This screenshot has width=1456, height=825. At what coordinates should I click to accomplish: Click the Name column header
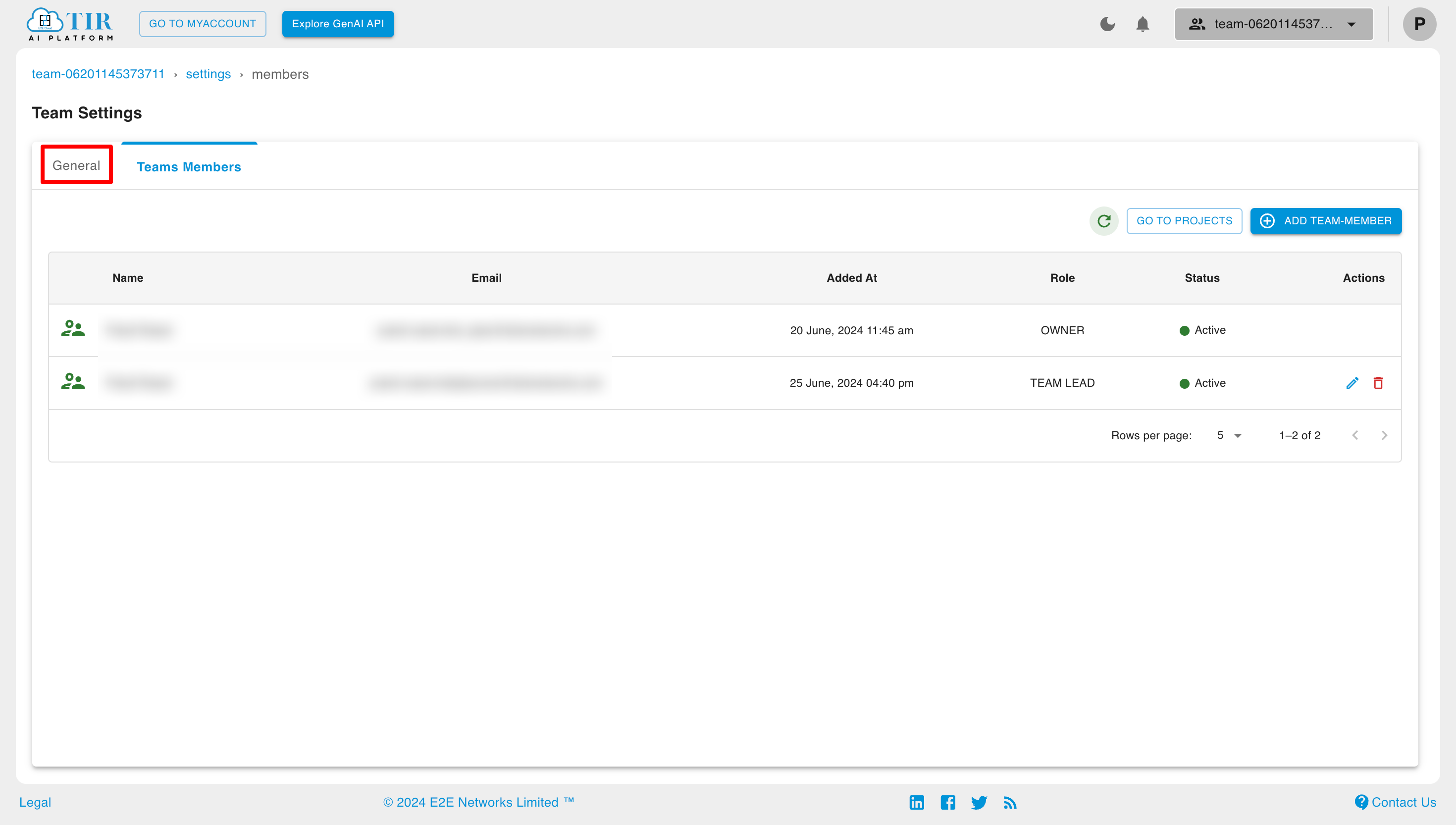pos(127,278)
